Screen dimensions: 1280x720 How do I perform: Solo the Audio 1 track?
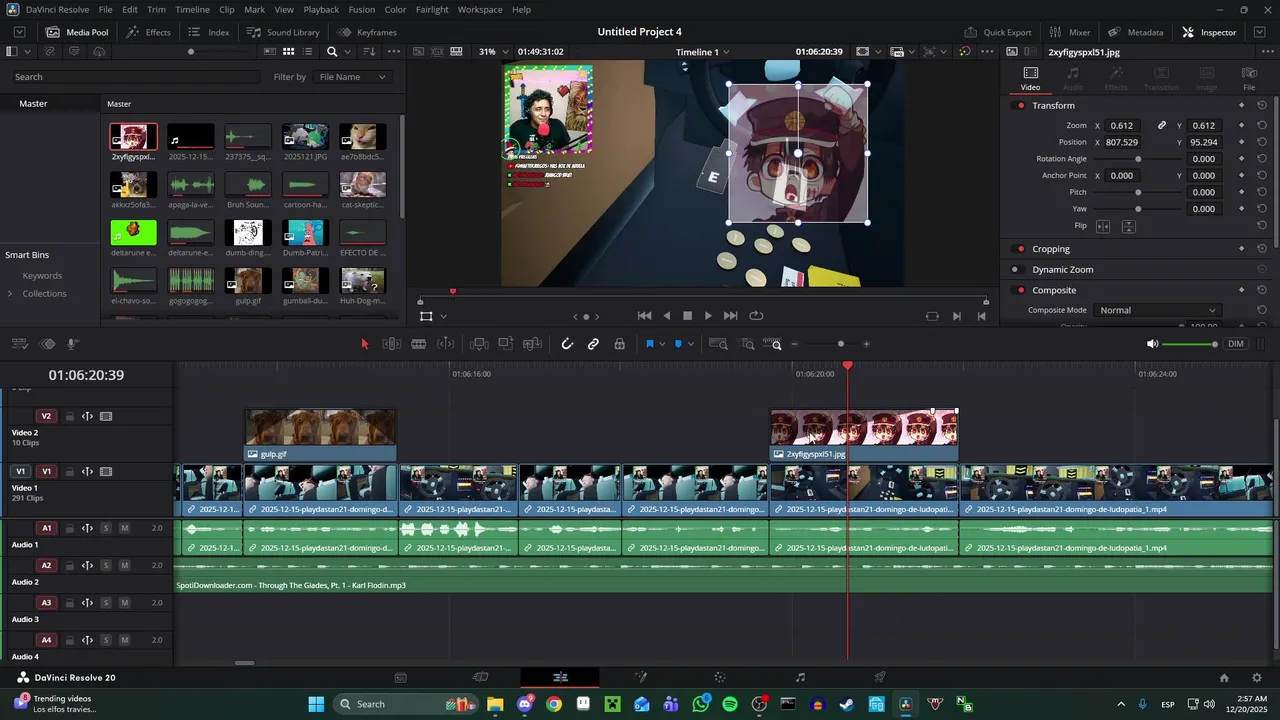click(x=106, y=528)
